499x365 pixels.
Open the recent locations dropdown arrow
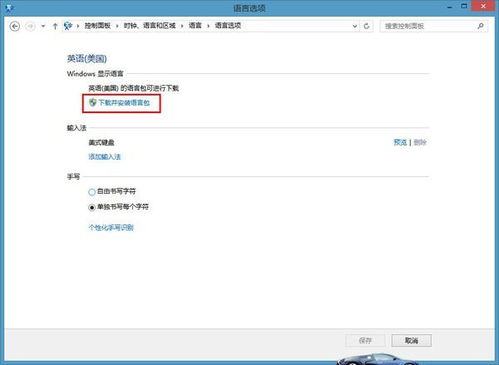click(43, 26)
